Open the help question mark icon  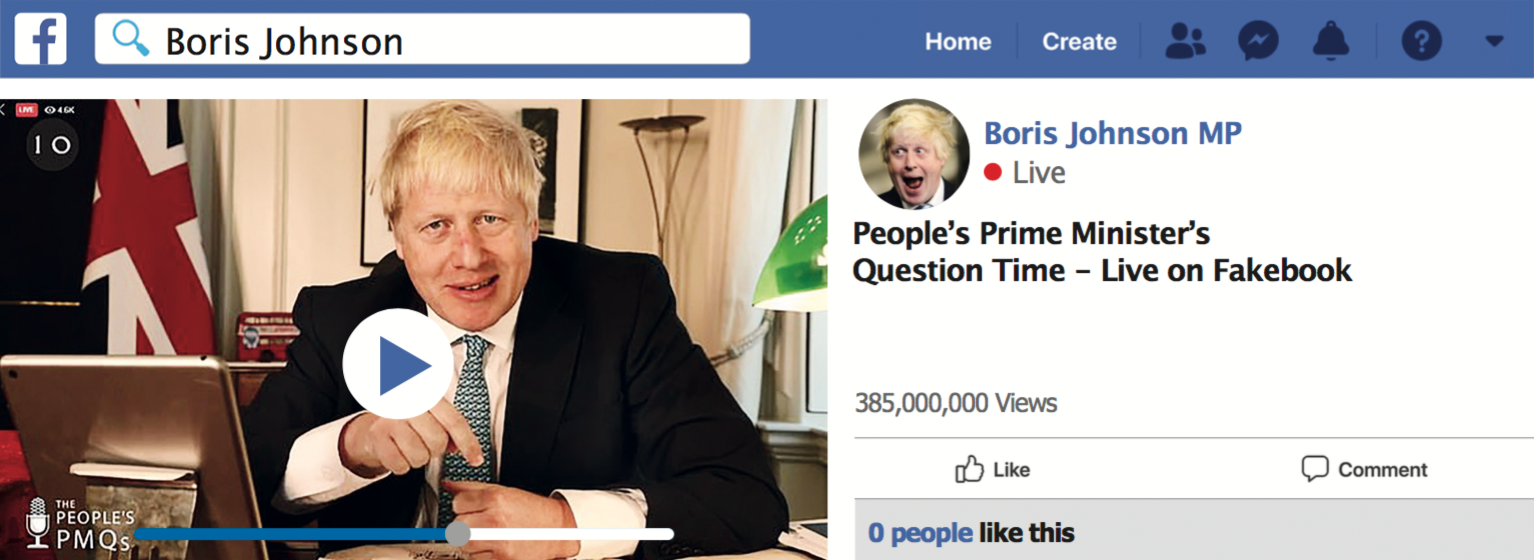pos(1421,41)
